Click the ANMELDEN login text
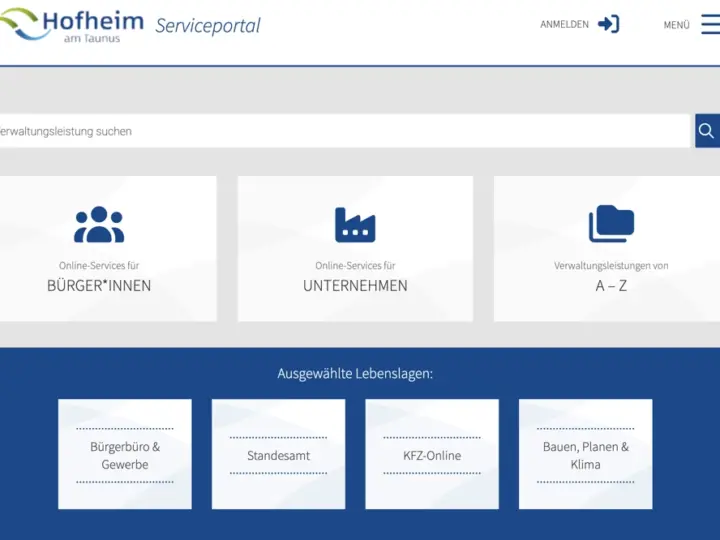 point(564,24)
